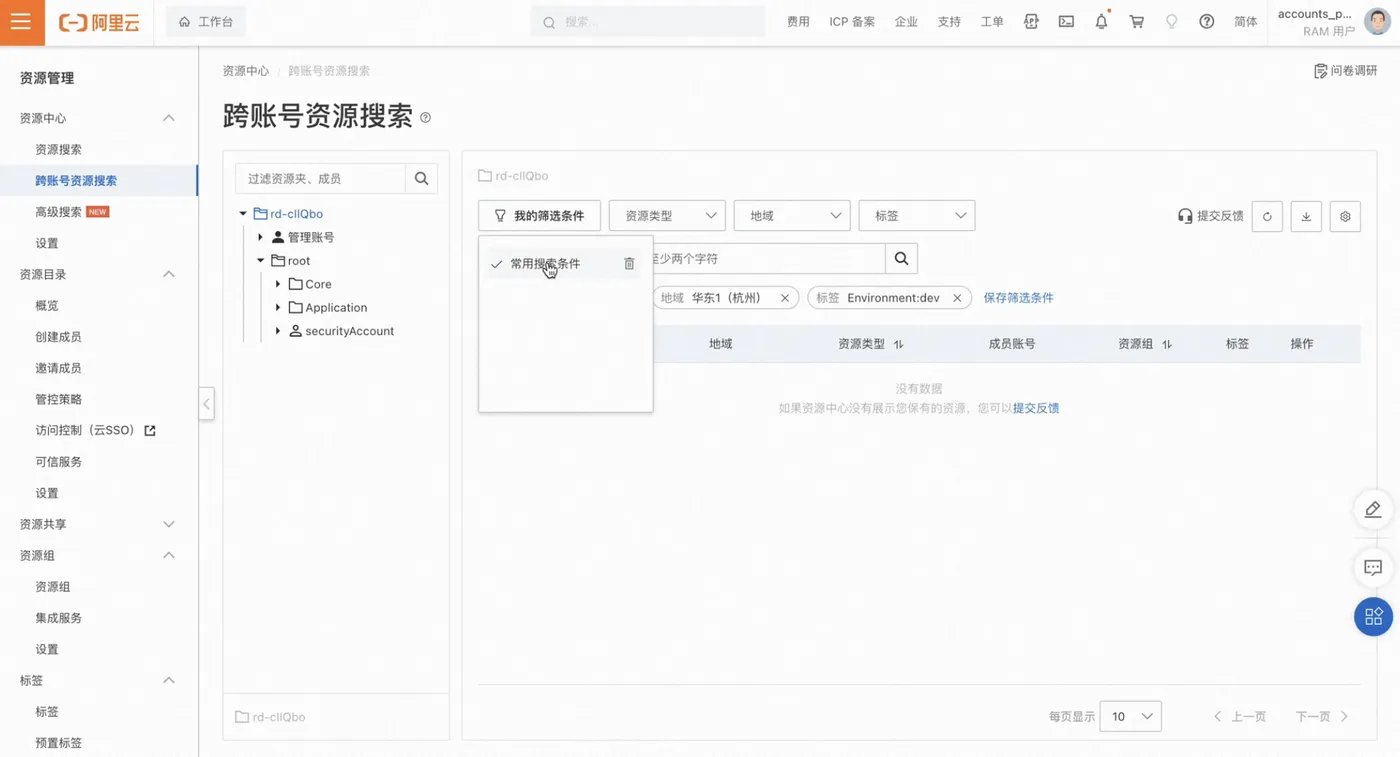Click help icon beside 跨账号资源搜索 title
1400x757 pixels.
click(426, 117)
